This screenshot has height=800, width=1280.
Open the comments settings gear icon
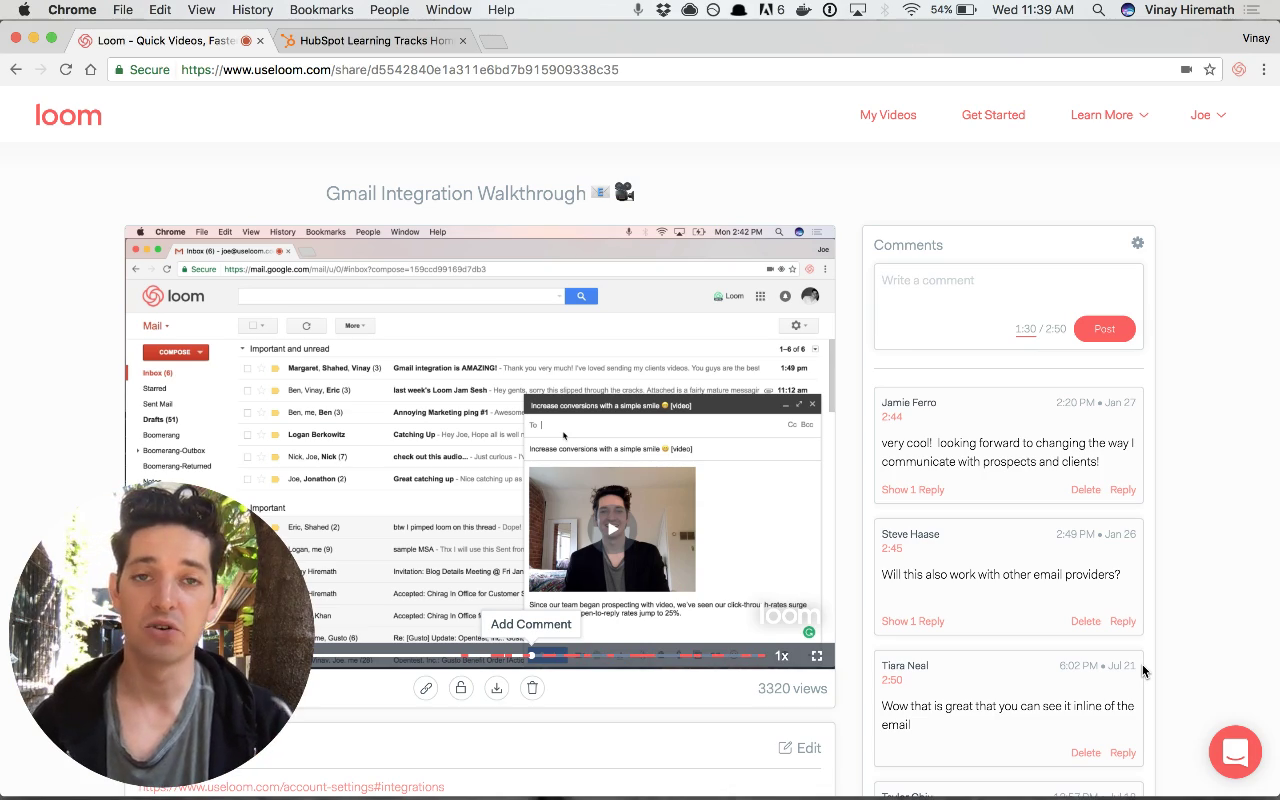point(1137,242)
